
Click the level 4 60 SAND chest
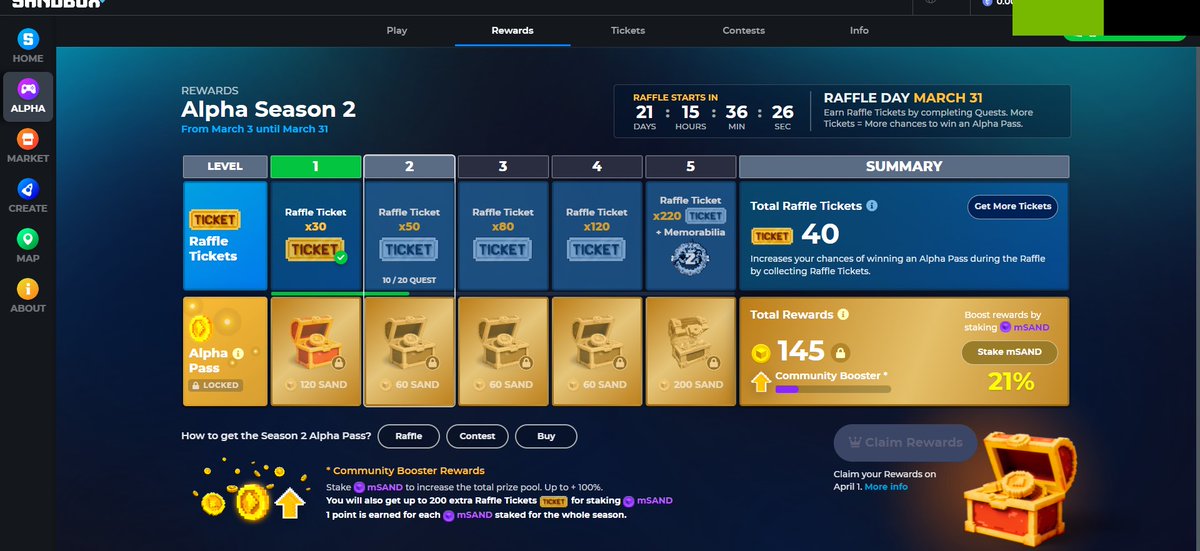pyautogui.click(x=596, y=345)
